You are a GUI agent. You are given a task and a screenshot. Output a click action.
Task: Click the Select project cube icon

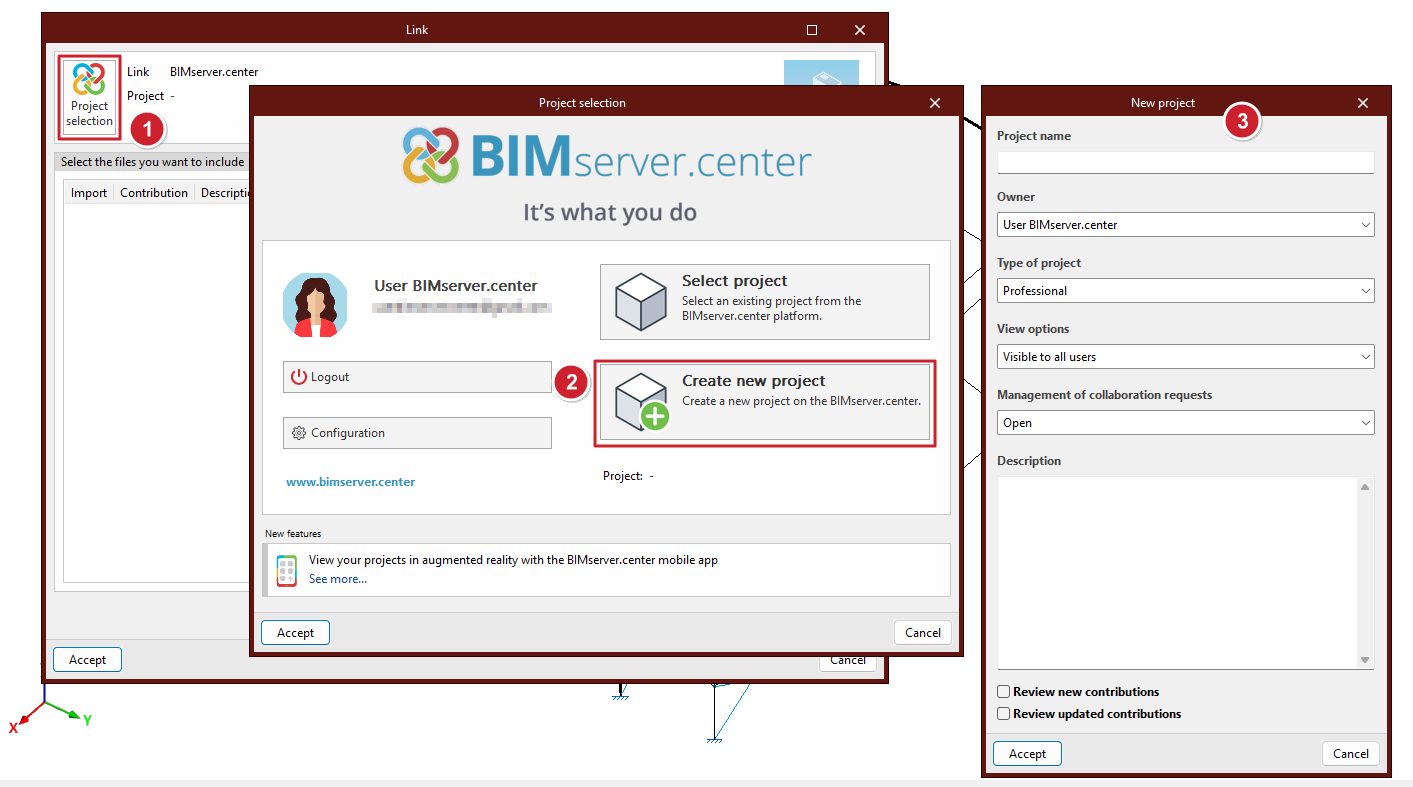click(641, 302)
